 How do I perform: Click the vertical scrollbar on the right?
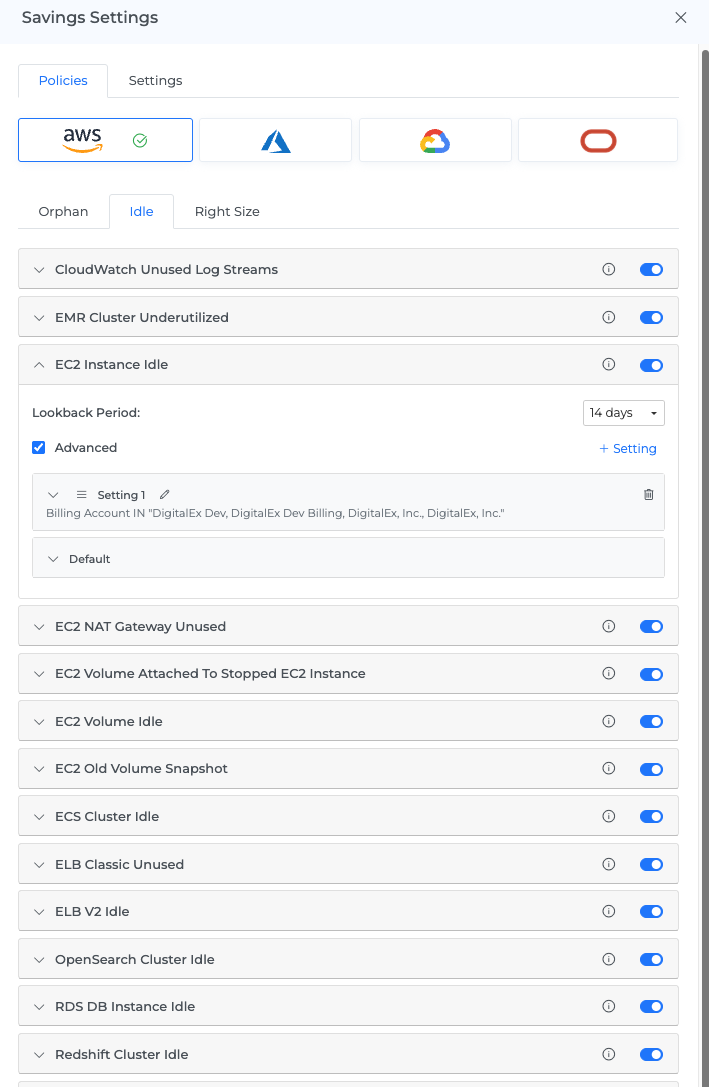click(704, 300)
